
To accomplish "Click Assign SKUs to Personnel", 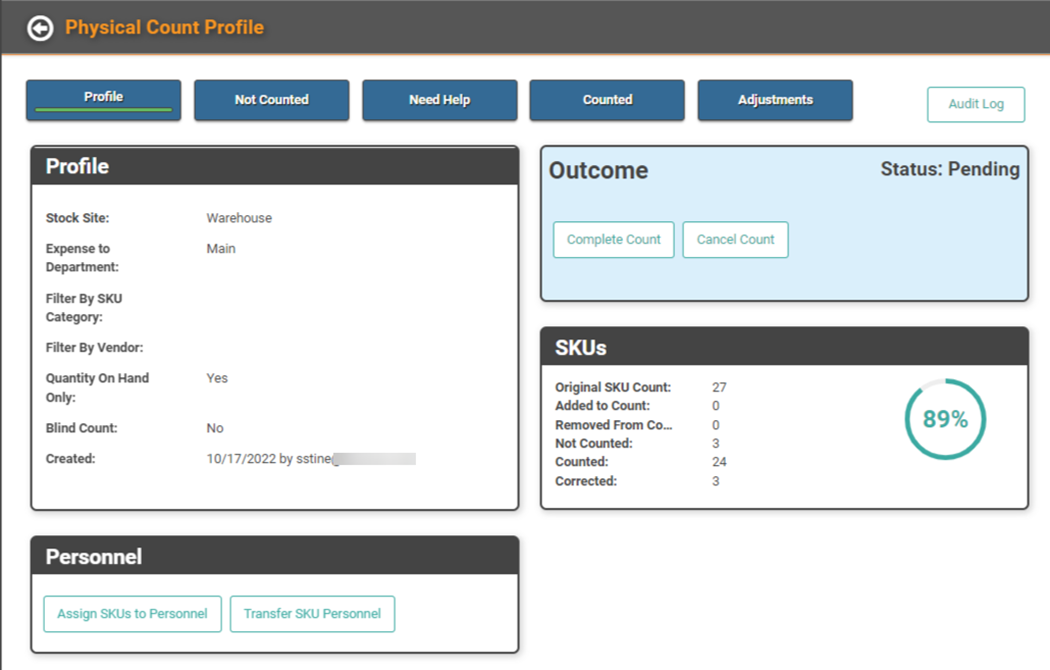I will click(x=132, y=614).
